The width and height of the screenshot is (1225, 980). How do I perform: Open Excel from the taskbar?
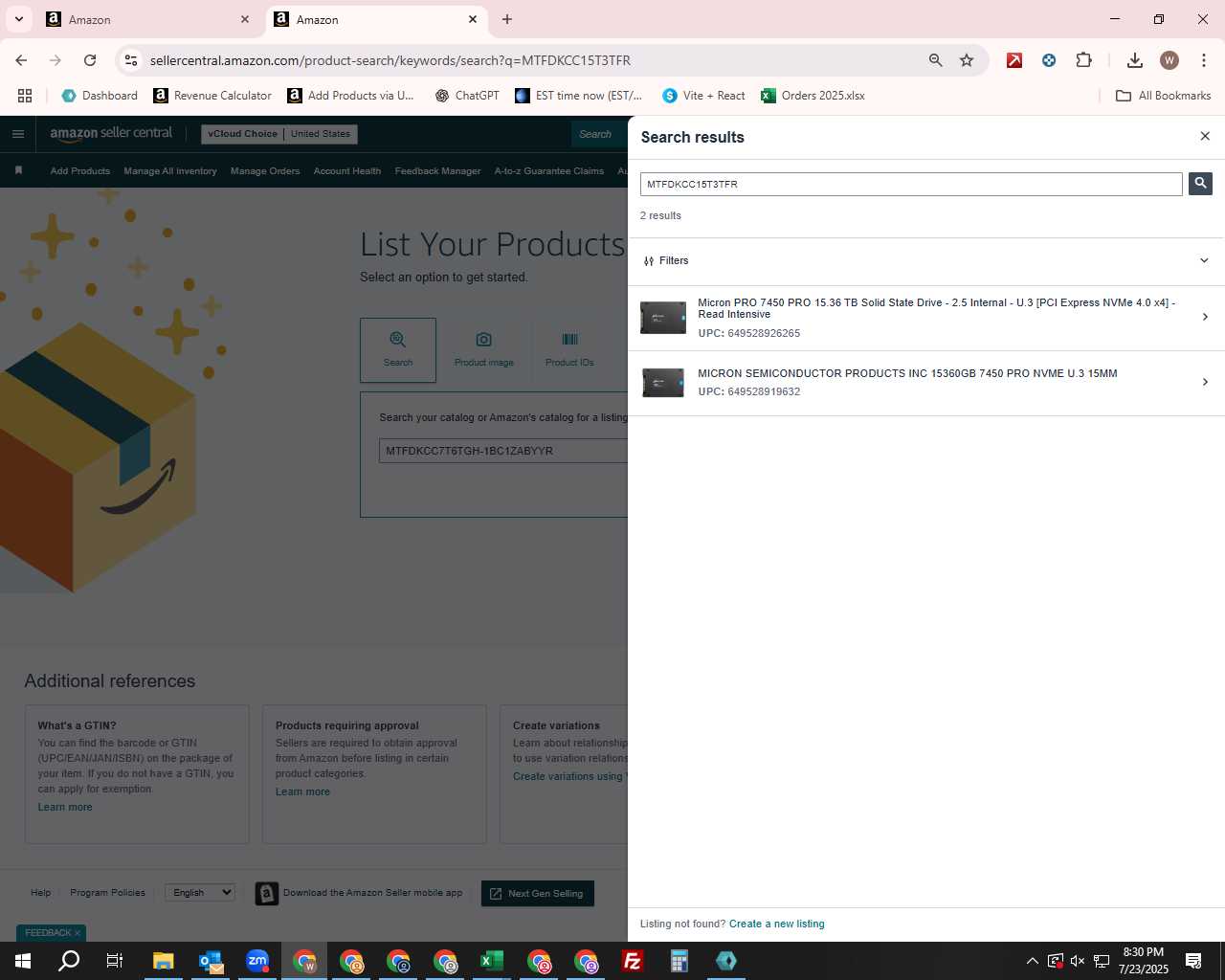click(492, 961)
